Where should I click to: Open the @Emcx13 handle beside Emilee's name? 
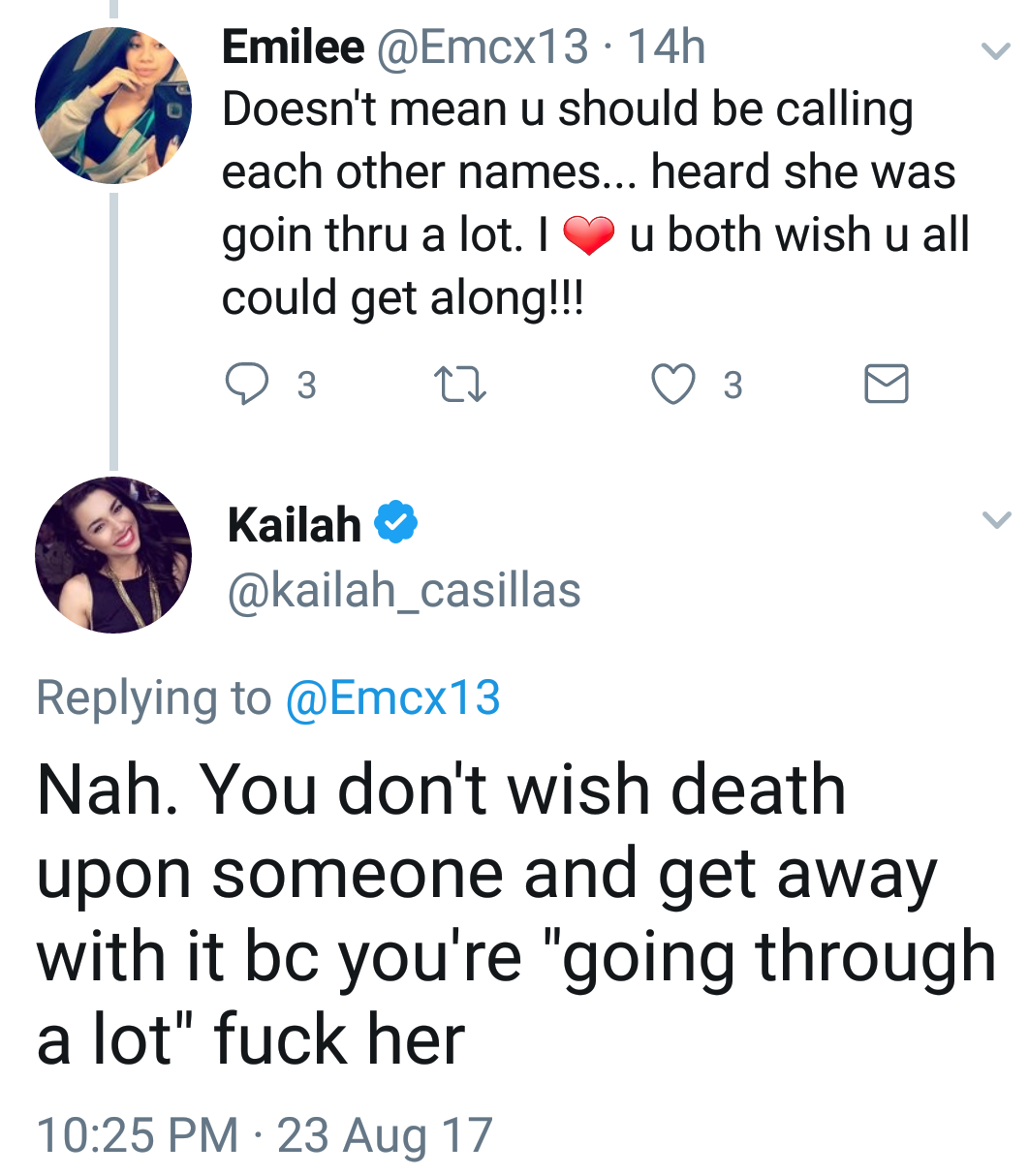482,47
